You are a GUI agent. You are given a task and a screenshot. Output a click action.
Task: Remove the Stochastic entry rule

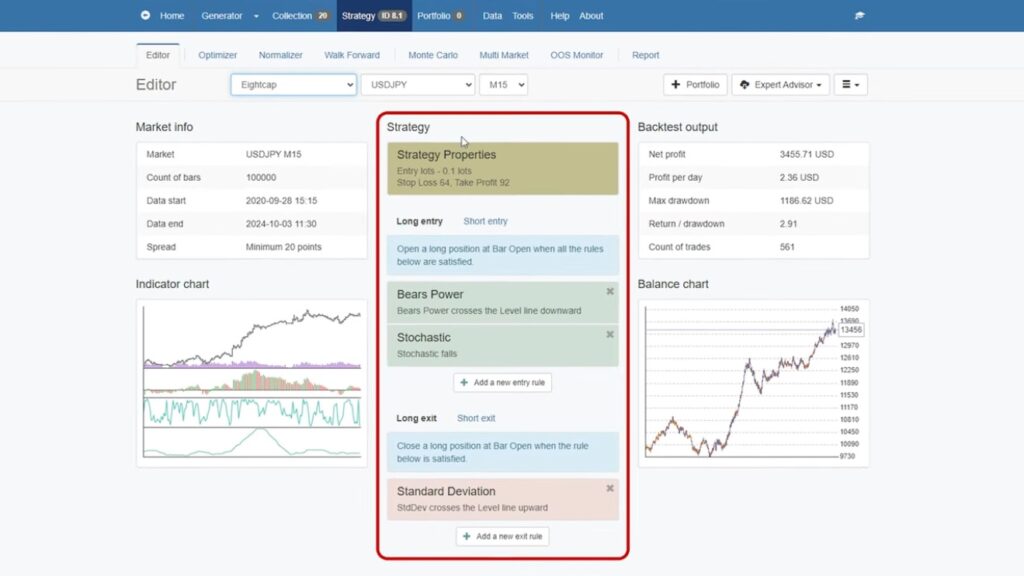609,335
